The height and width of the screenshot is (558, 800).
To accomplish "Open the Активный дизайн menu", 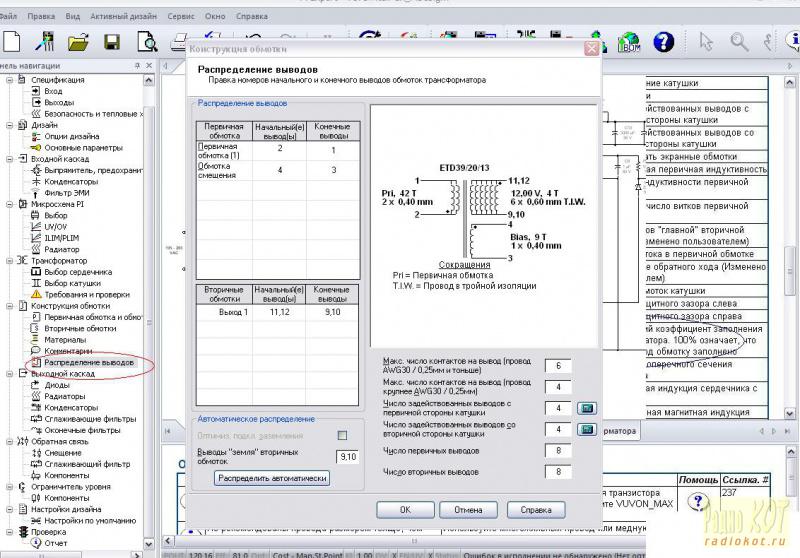I will coord(123,16).
